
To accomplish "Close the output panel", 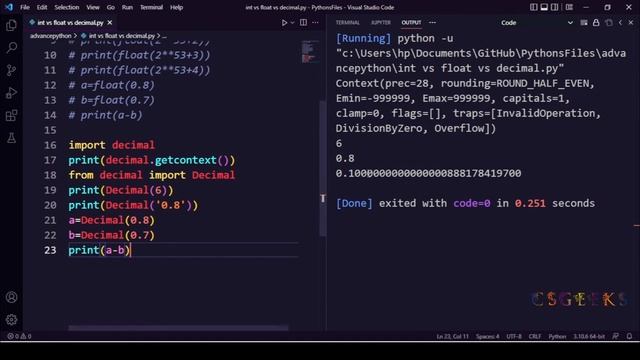I will point(631,23).
